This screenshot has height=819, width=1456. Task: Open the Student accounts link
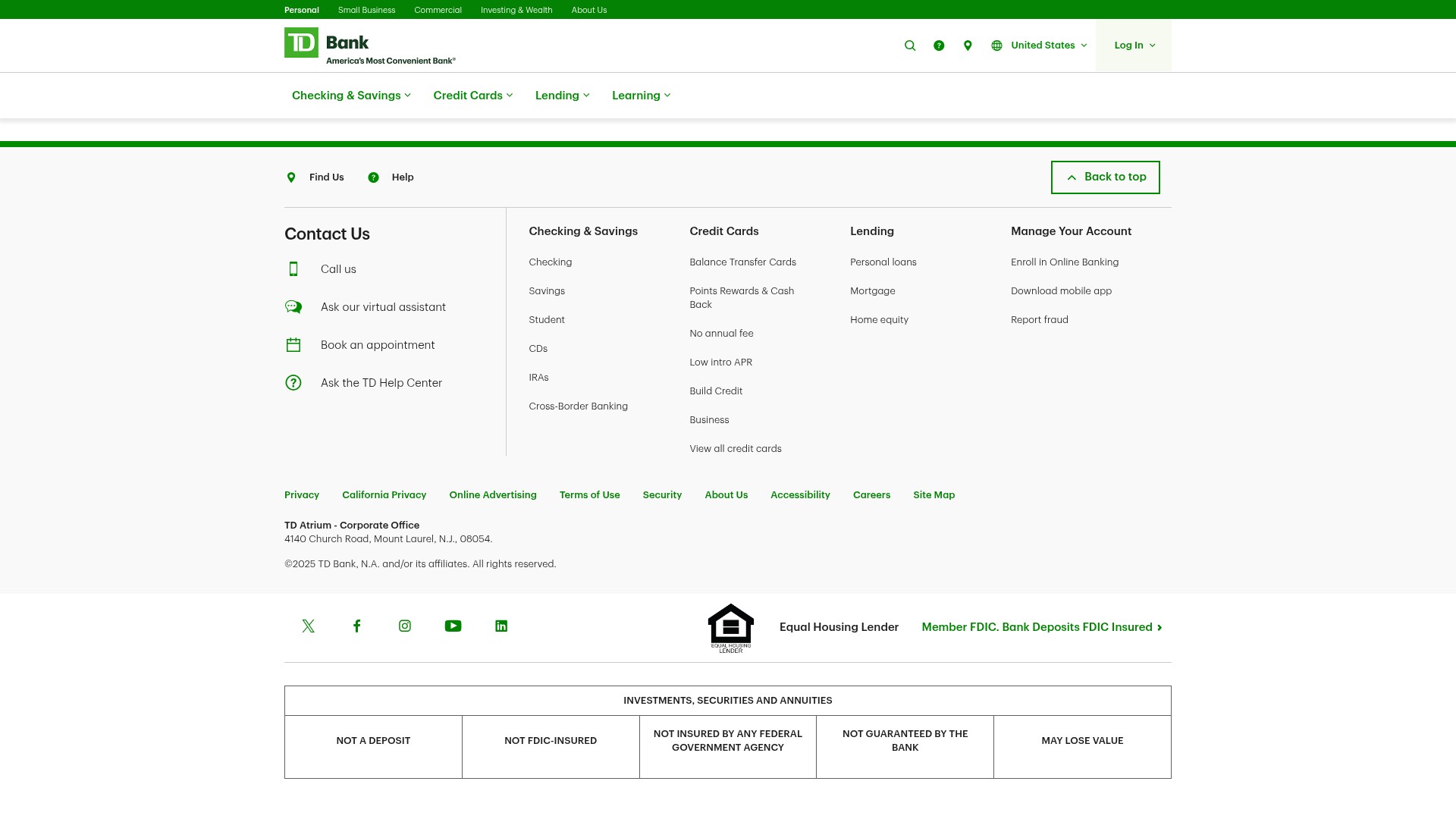click(x=547, y=320)
